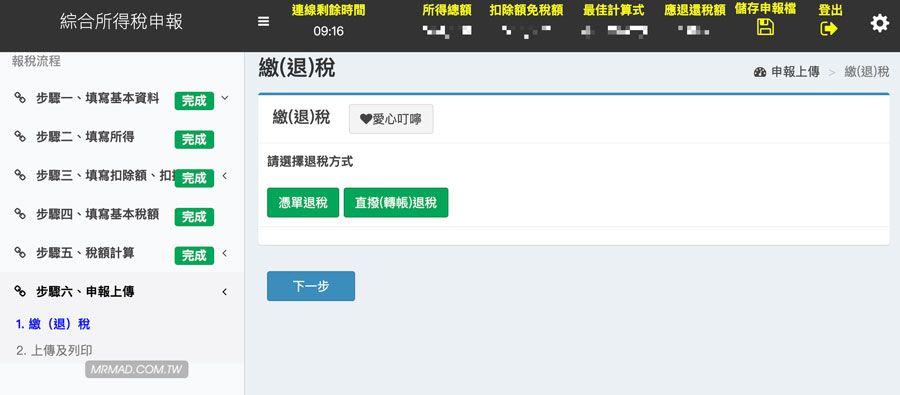
Task: Expand the 步驟三 chevron arrow
Action: click(224, 176)
